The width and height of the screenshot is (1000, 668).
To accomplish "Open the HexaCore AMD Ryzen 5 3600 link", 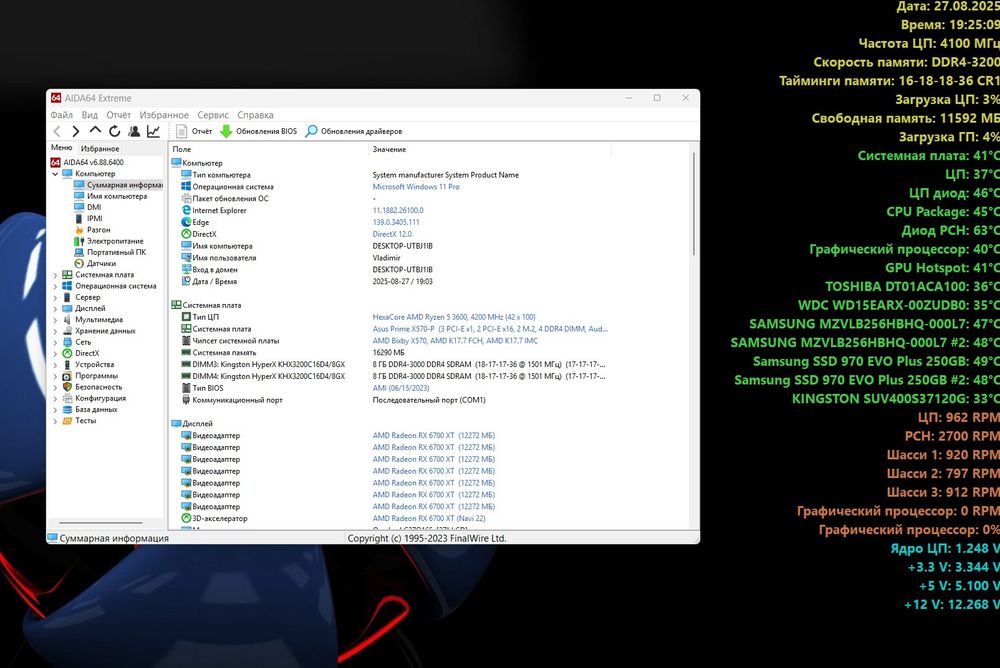I will click(454, 317).
